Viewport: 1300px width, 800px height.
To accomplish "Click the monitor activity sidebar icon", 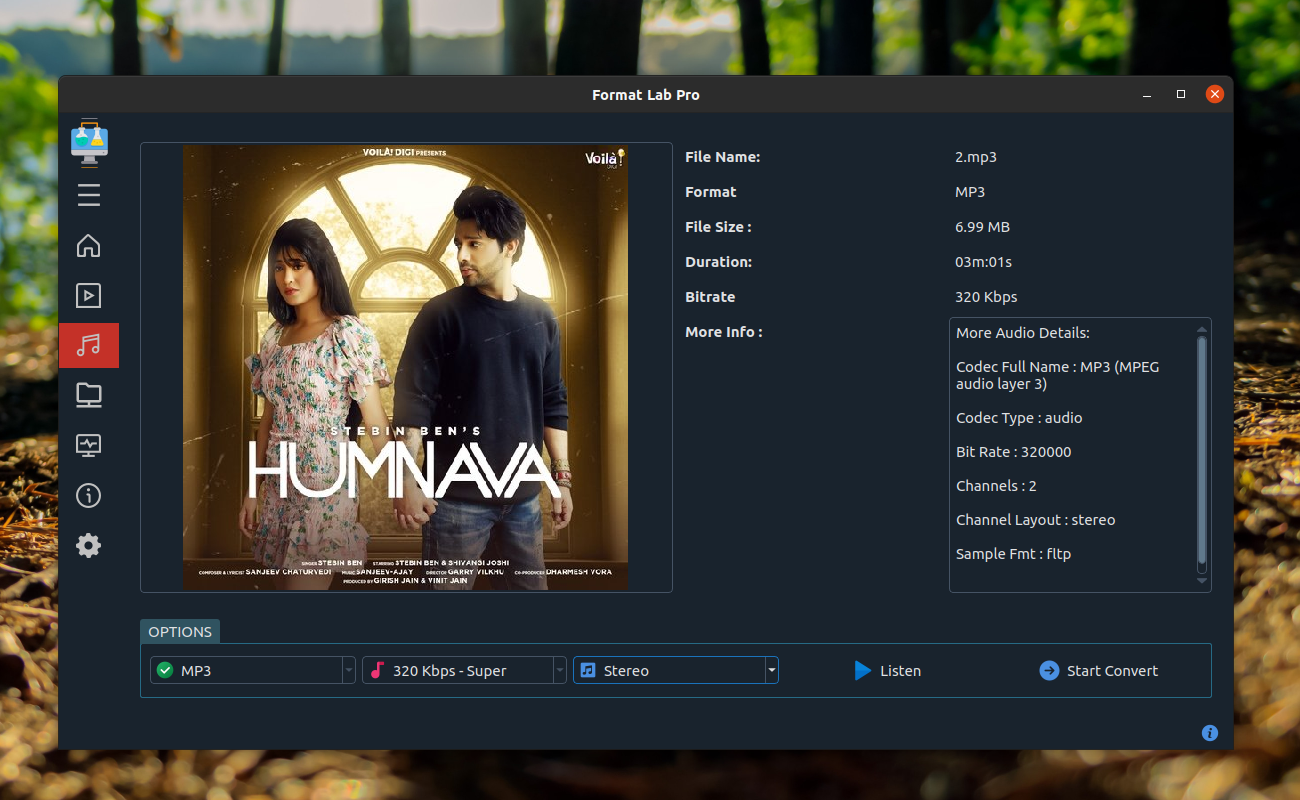I will coord(88,444).
